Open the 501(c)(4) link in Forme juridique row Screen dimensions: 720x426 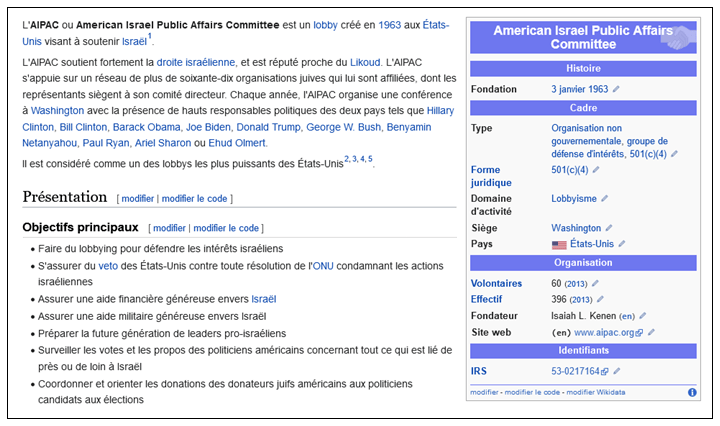569,170
